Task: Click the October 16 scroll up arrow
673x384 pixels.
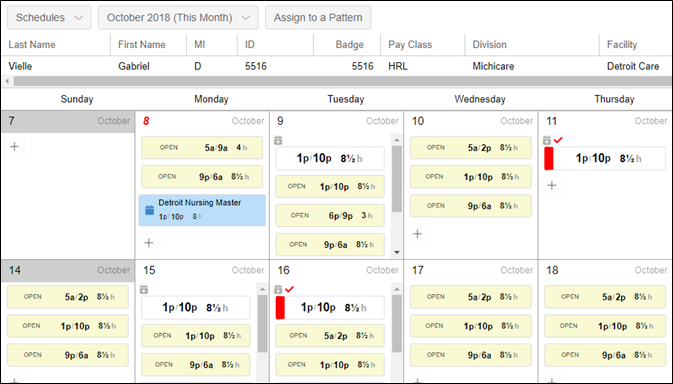Action: click(397, 289)
